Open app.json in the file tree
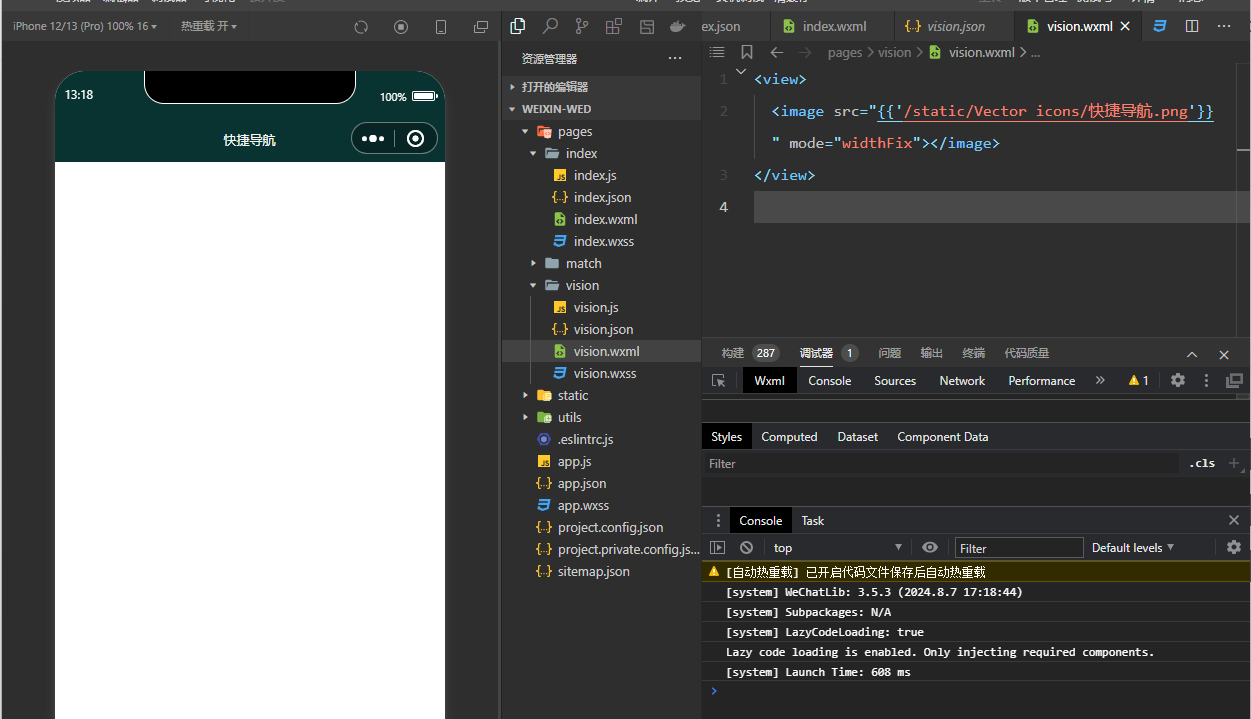This screenshot has width=1251, height=719. [x=581, y=483]
